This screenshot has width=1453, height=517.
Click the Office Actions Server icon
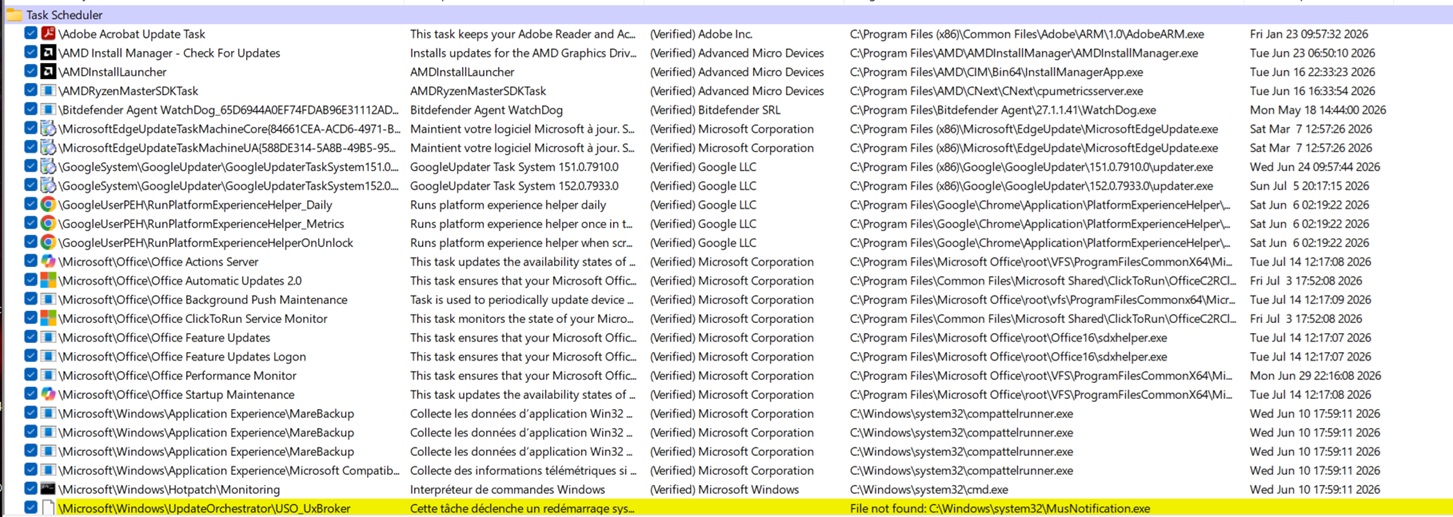47,262
